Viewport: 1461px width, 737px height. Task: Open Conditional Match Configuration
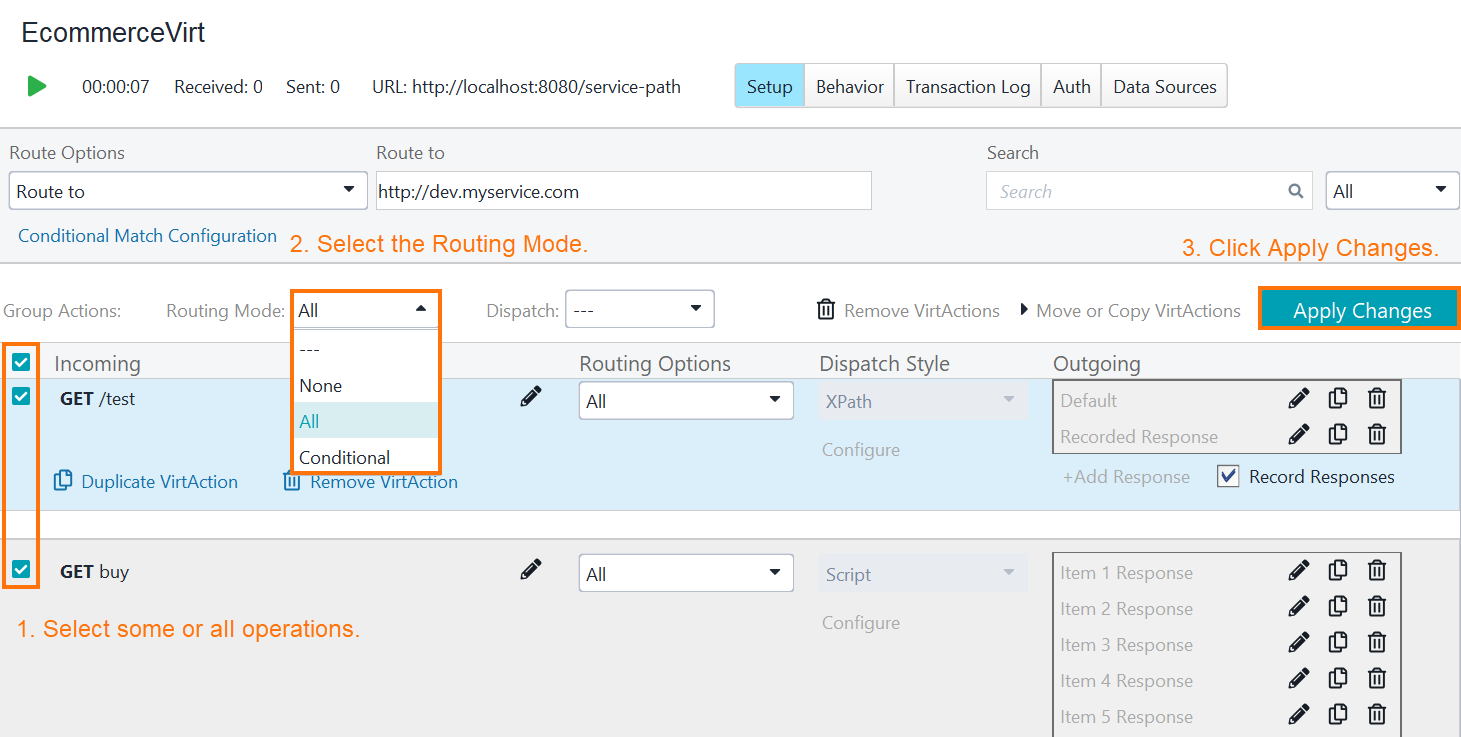[146, 236]
